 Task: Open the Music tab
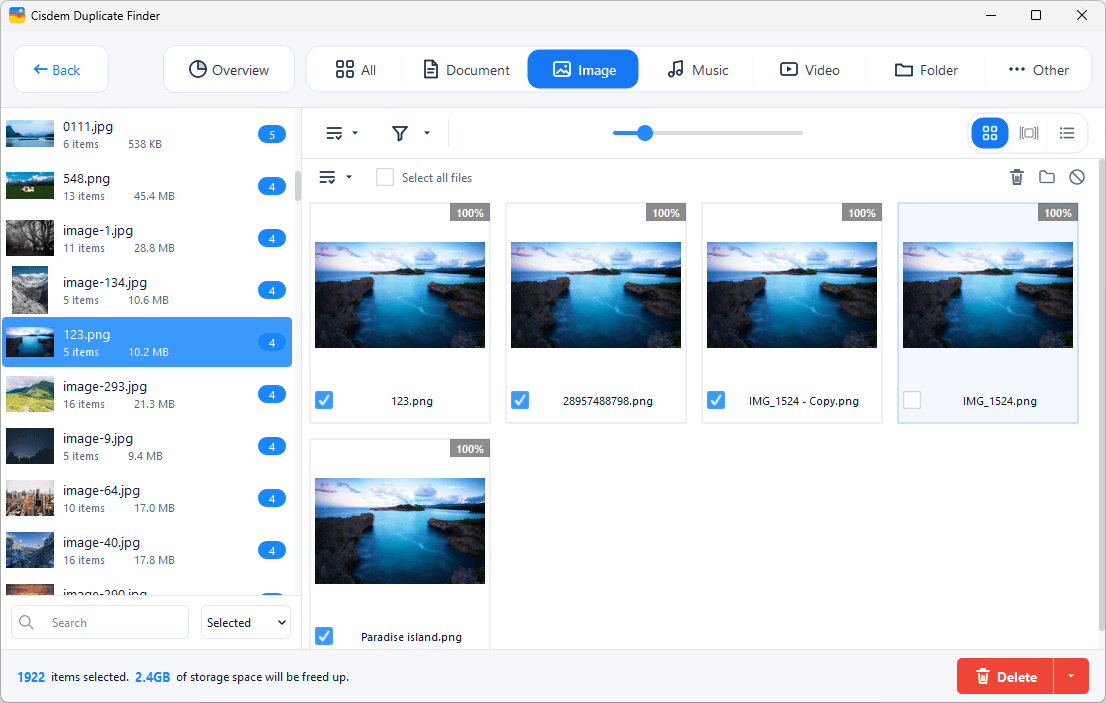pos(697,69)
